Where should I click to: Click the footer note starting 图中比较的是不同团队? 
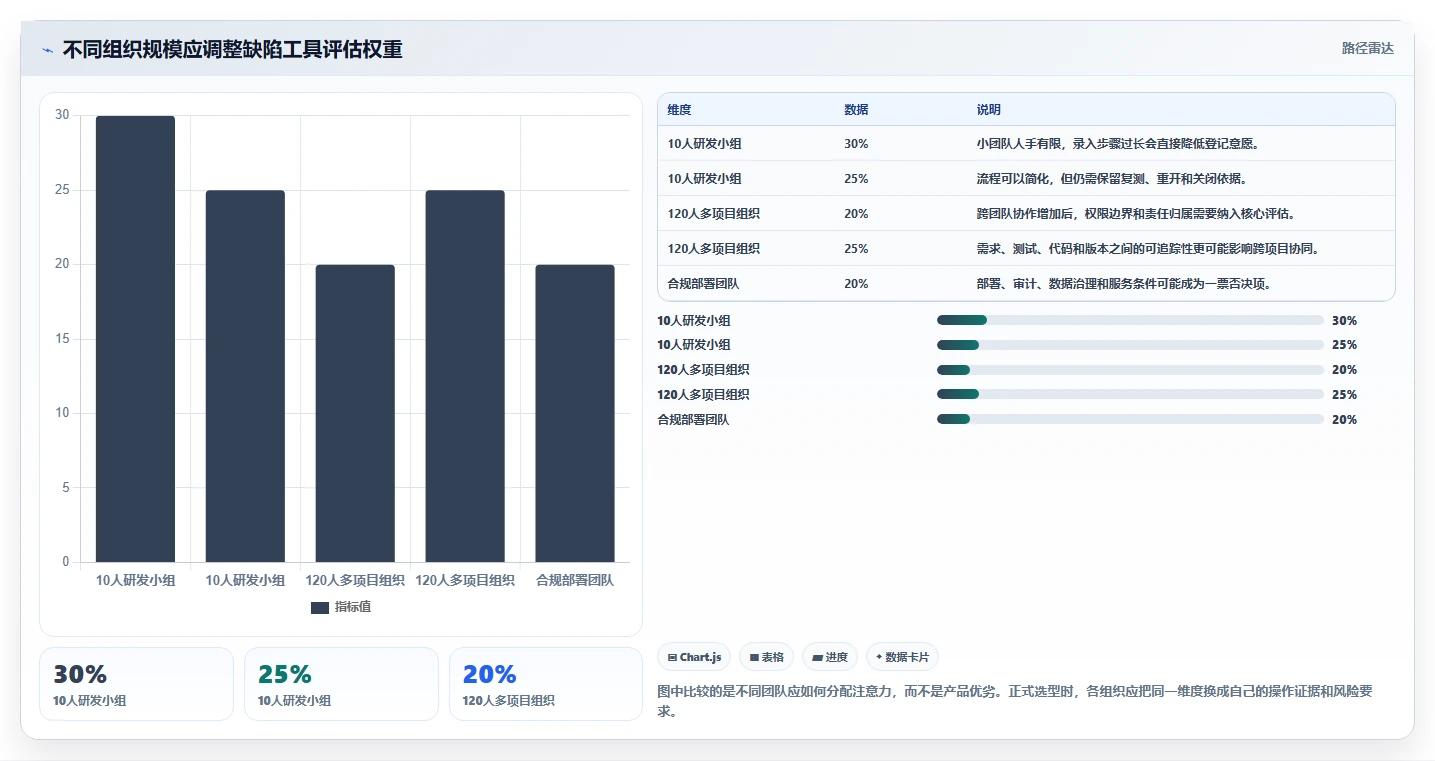(1014, 702)
